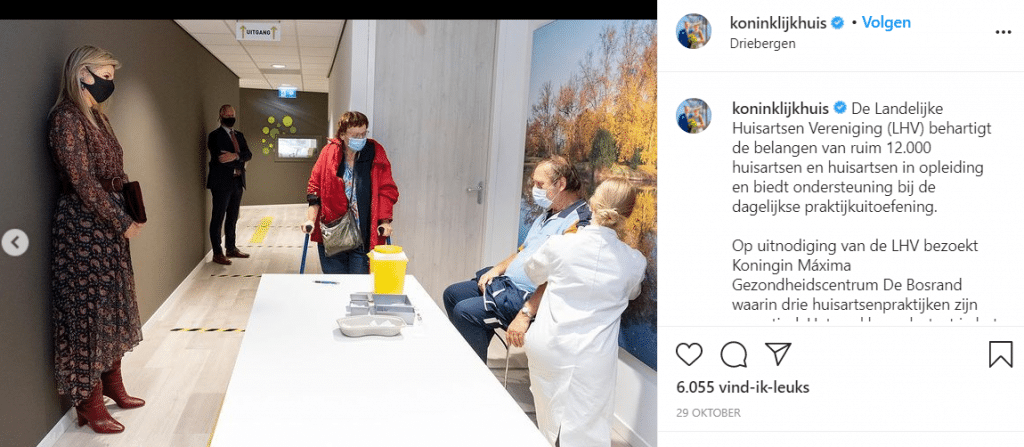This screenshot has width=1024, height=447.
Task: Open the koninklijkhuis username in the header
Action: click(778, 23)
